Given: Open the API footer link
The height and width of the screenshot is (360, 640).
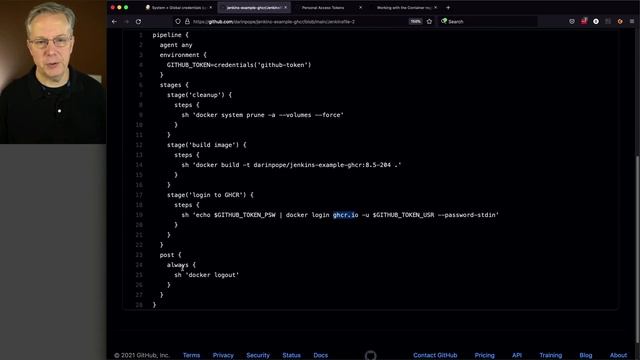Looking at the screenshot, I should click(x=517, y=356).
